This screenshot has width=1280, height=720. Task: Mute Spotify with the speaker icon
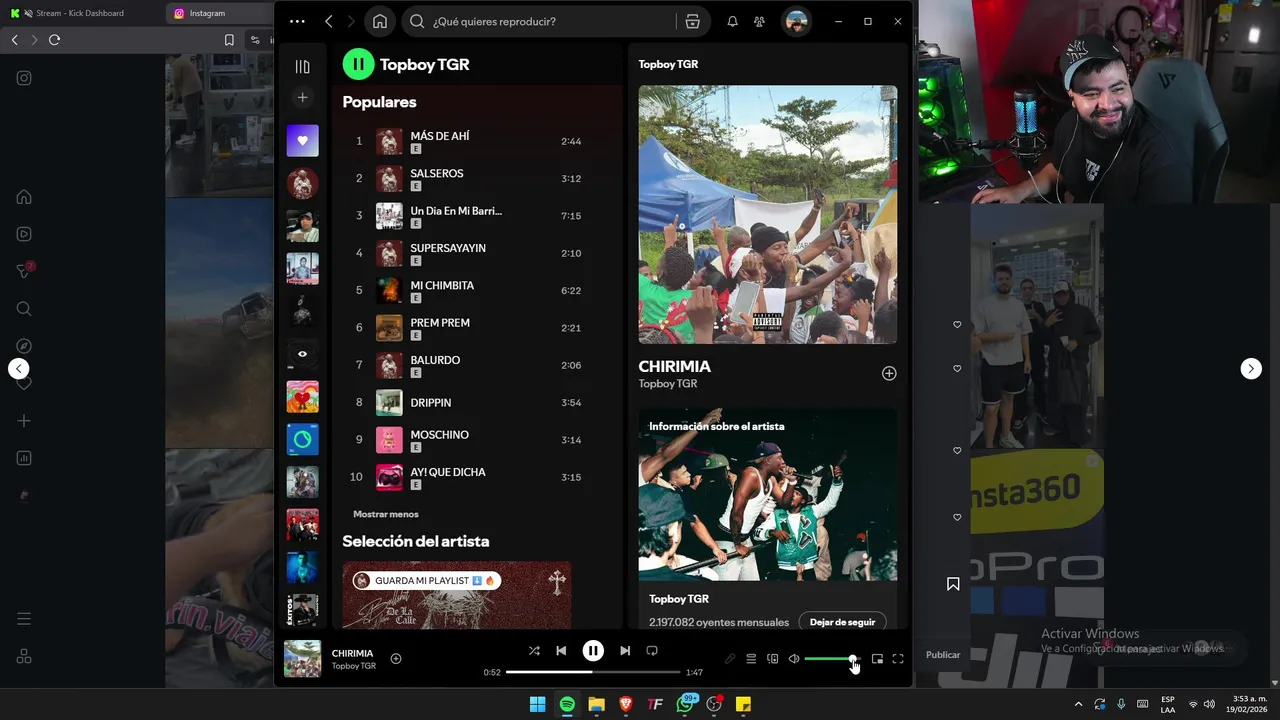[794, 659]
